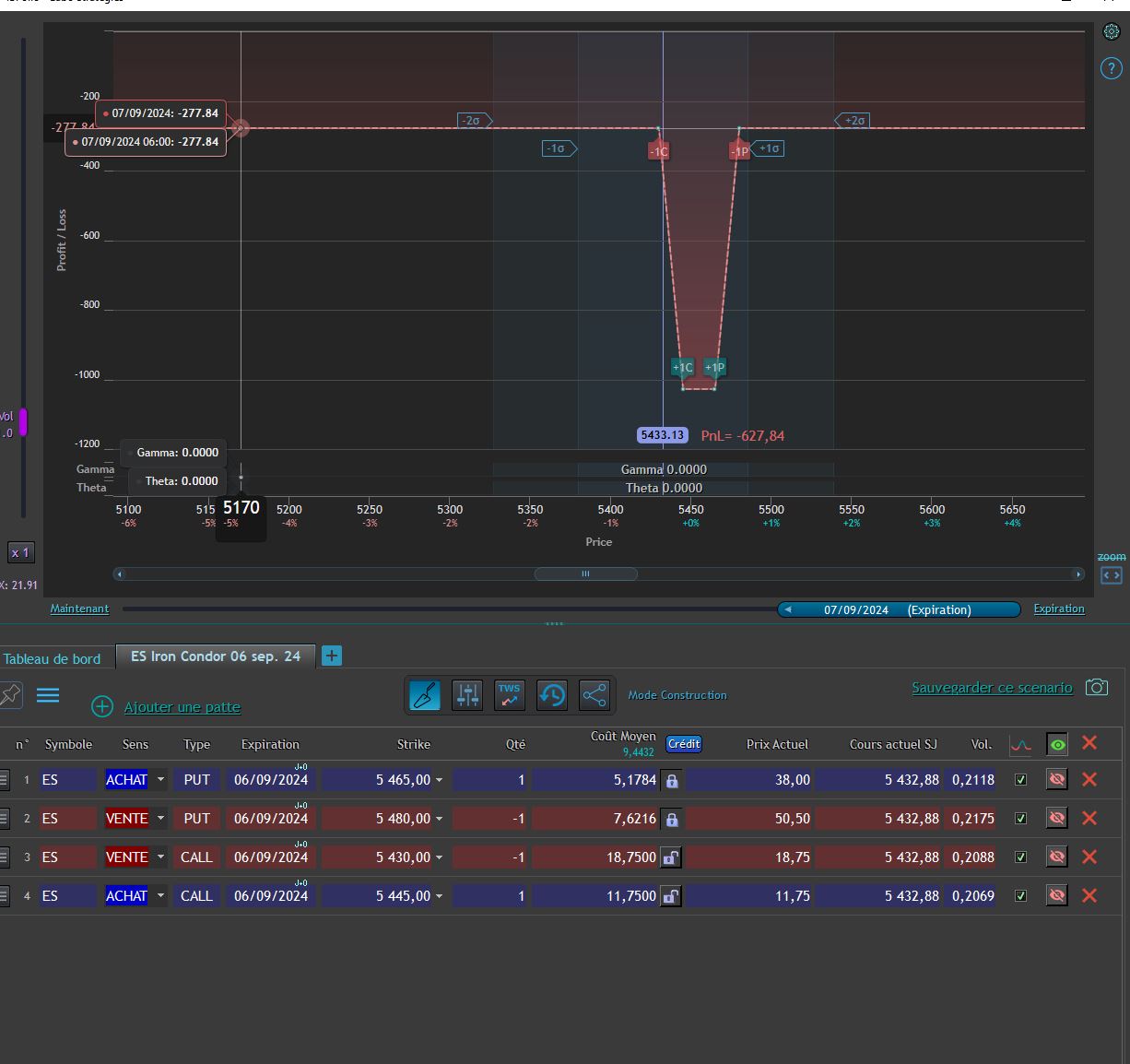Click Qté field of row 1
The height and width of the screenshot is (1064, 1130).
489,780
